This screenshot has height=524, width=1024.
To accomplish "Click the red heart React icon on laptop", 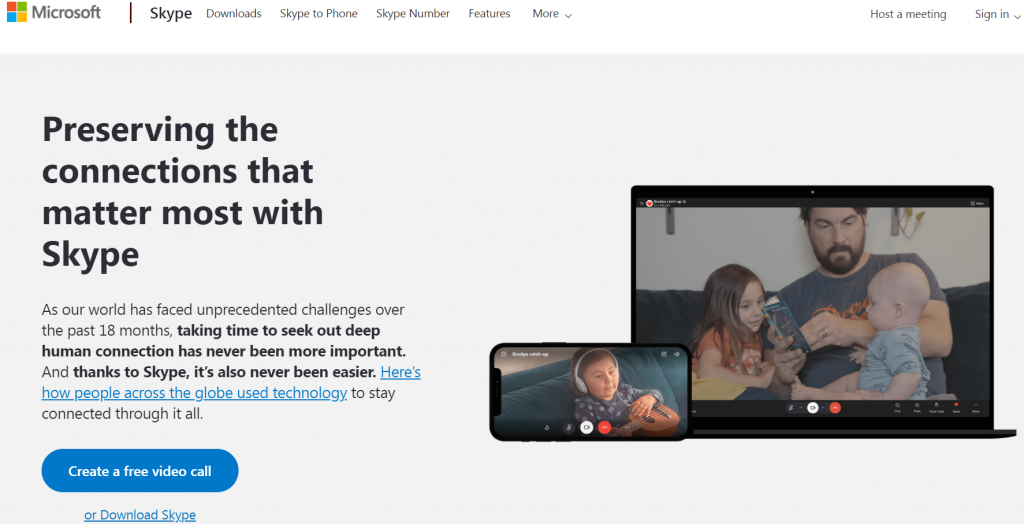I will (x=956, y=405).
